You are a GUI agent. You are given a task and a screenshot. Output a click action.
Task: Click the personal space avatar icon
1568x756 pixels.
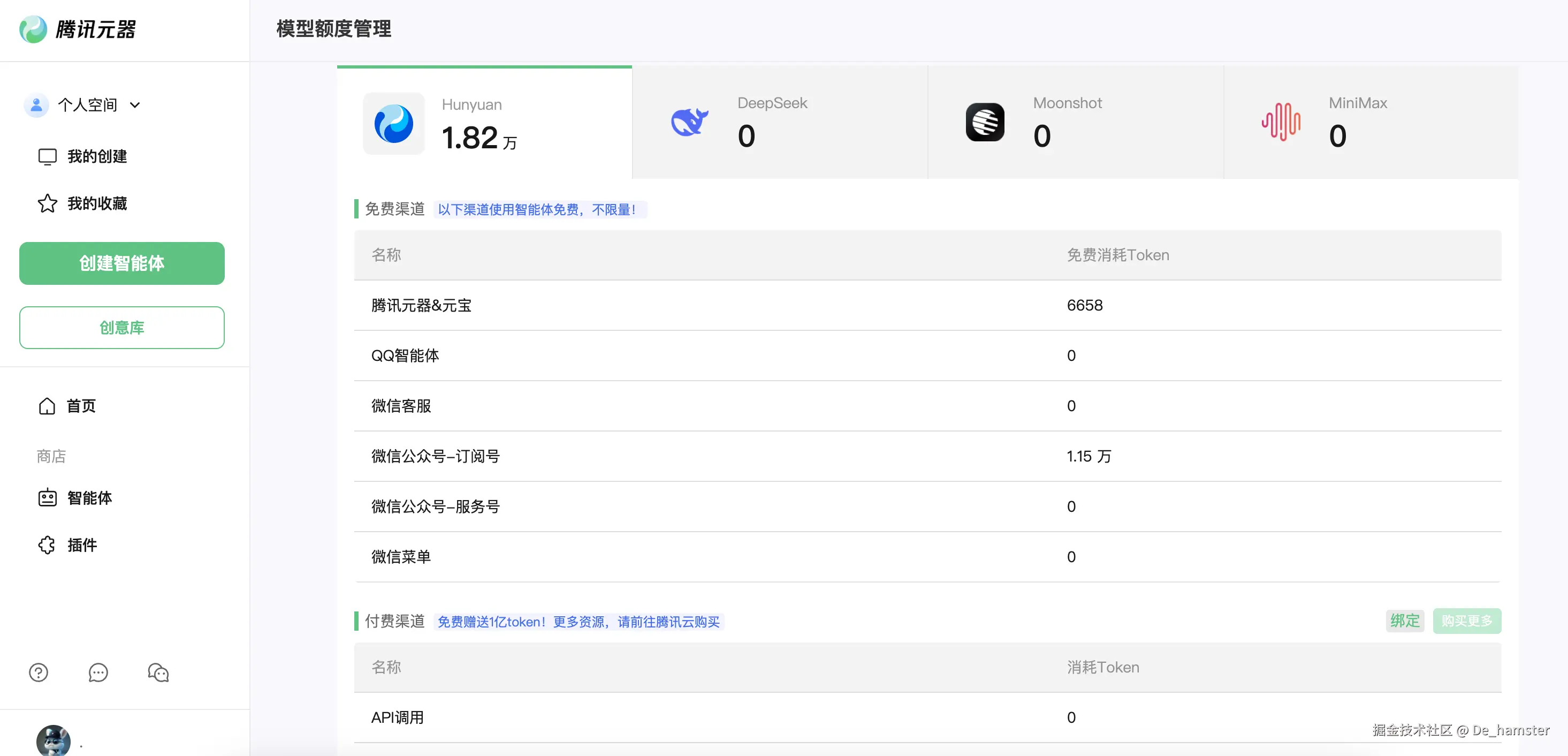pos(36,105)
